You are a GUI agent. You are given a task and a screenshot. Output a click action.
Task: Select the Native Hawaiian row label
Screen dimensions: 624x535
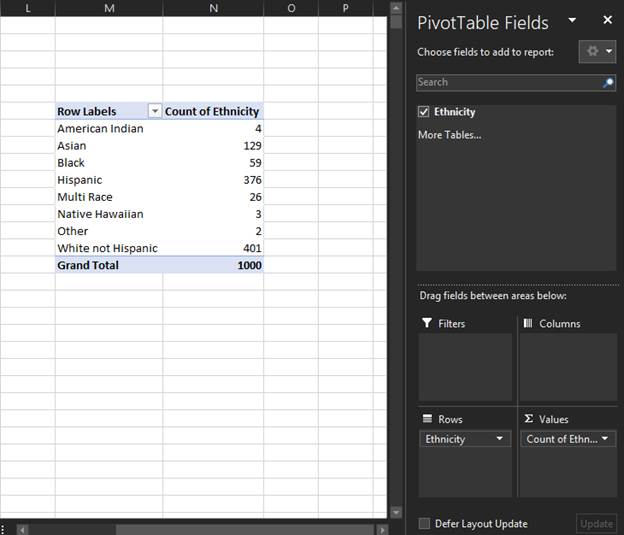(x=109, y=214)
